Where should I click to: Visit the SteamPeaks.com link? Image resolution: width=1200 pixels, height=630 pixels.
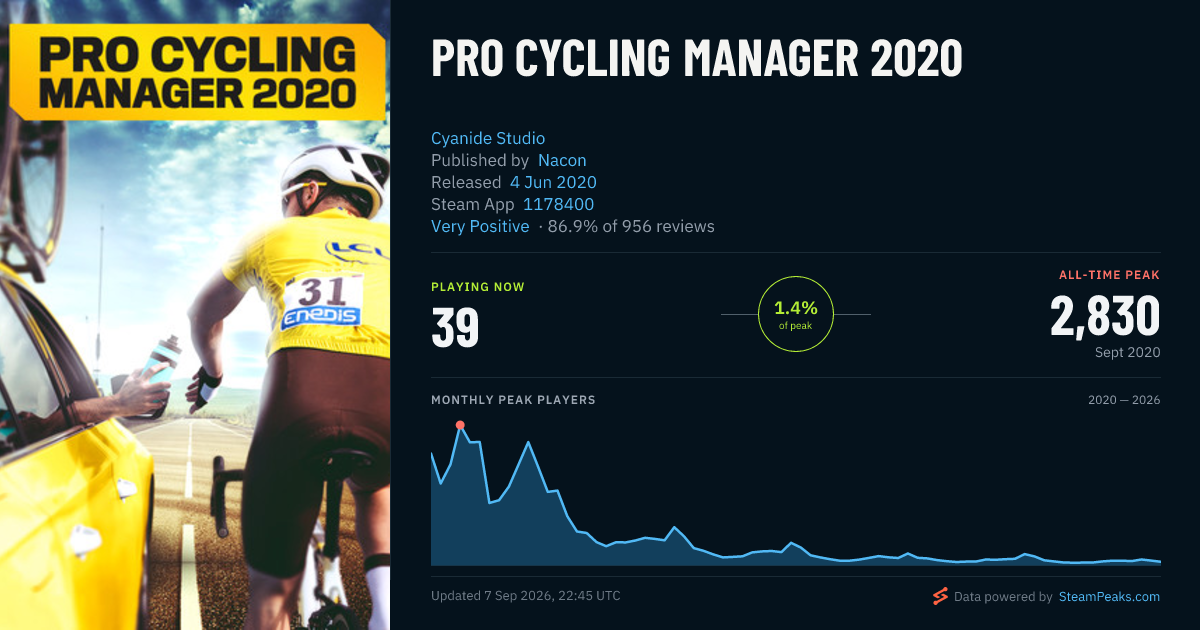(x=1108, y=597)
